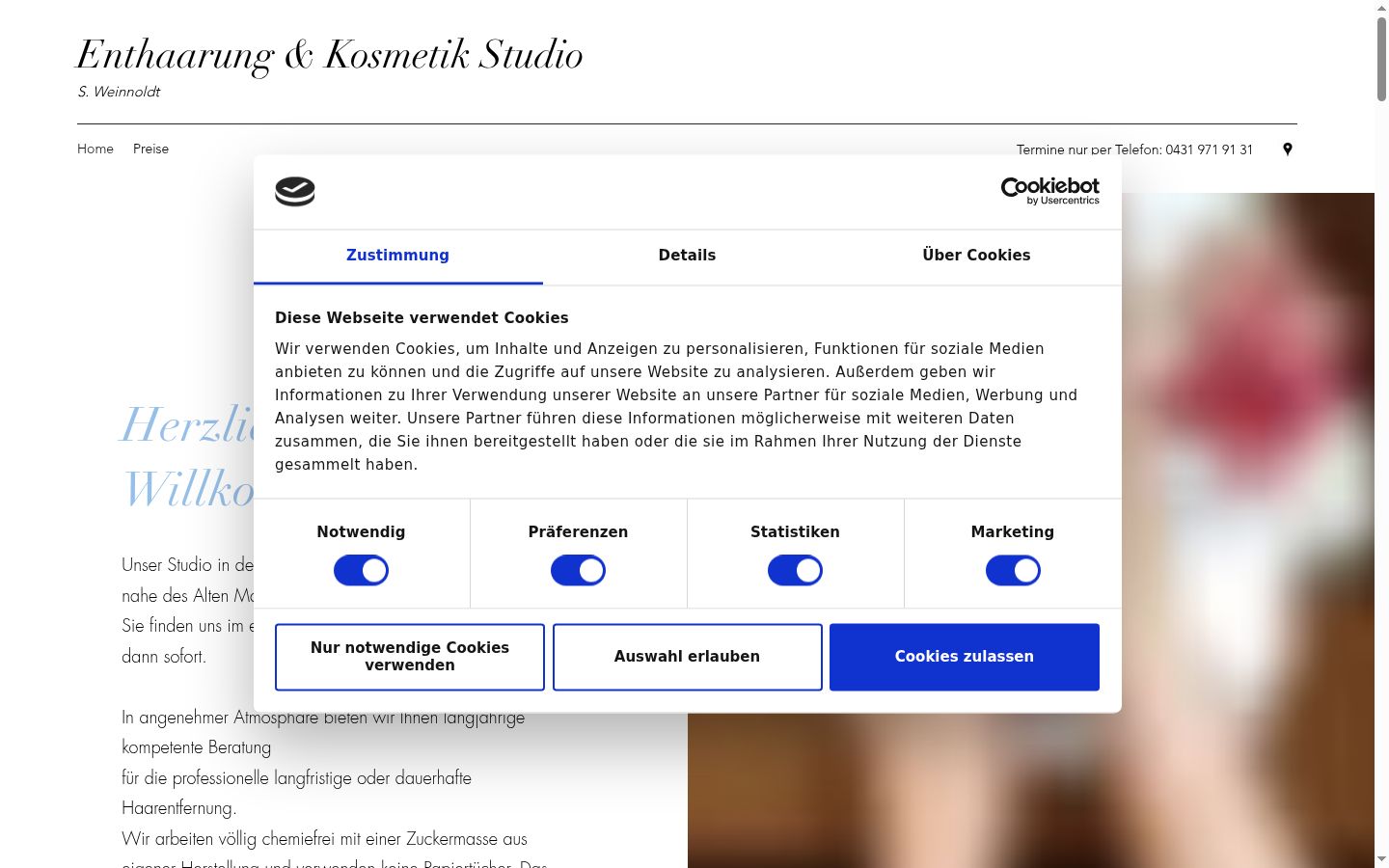The image size is (1389, 868).
Task: Open the Home navigation link
Action: [95, 149]
